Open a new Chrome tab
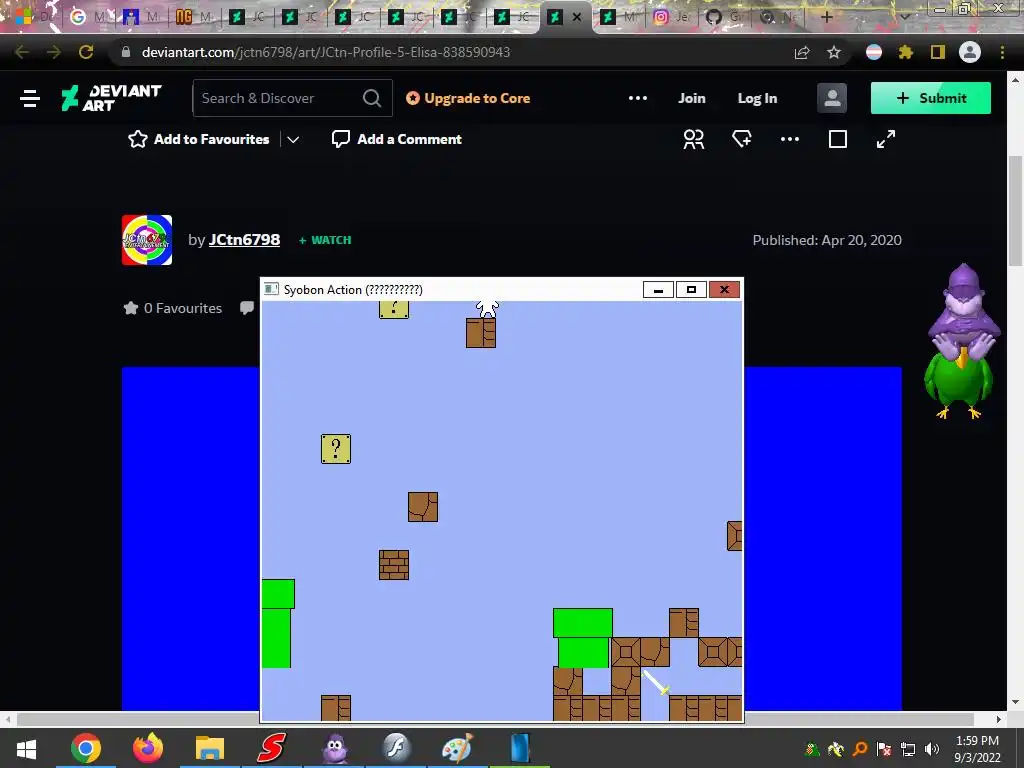The height and width of the screenshot is (768, 1024). pos(826,17)
